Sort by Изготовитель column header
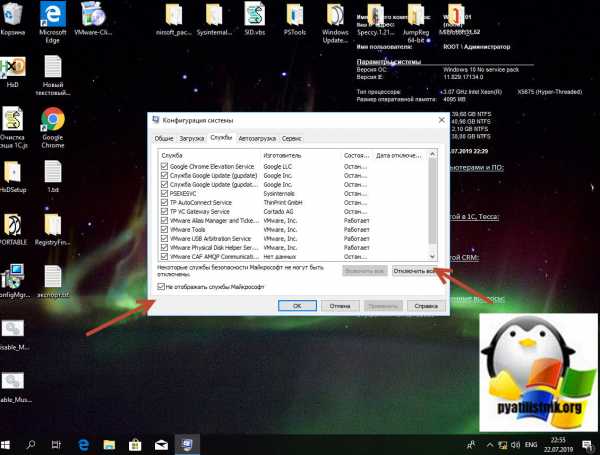This screenshot has height=455, width=600. click(x=302, y=155)
